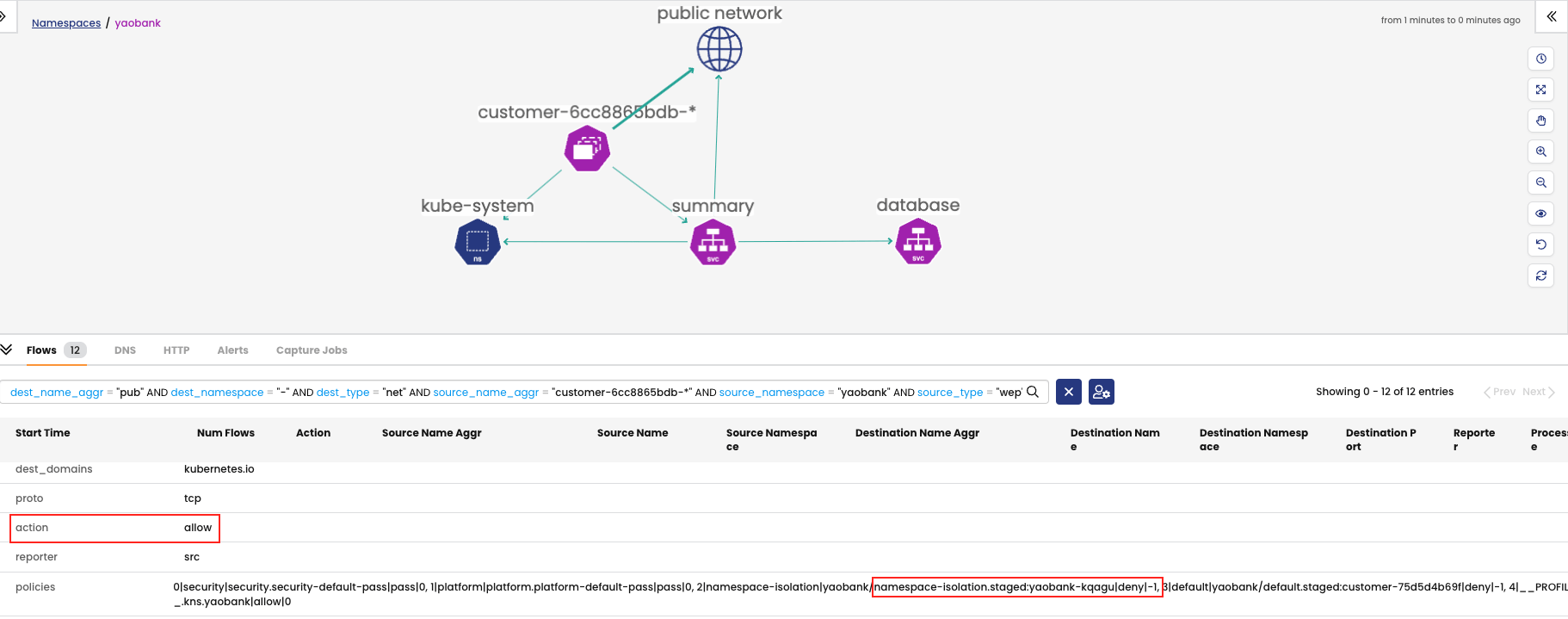Select the pan hand tool
The image size is (1568, 619).
click(1540, 121)
